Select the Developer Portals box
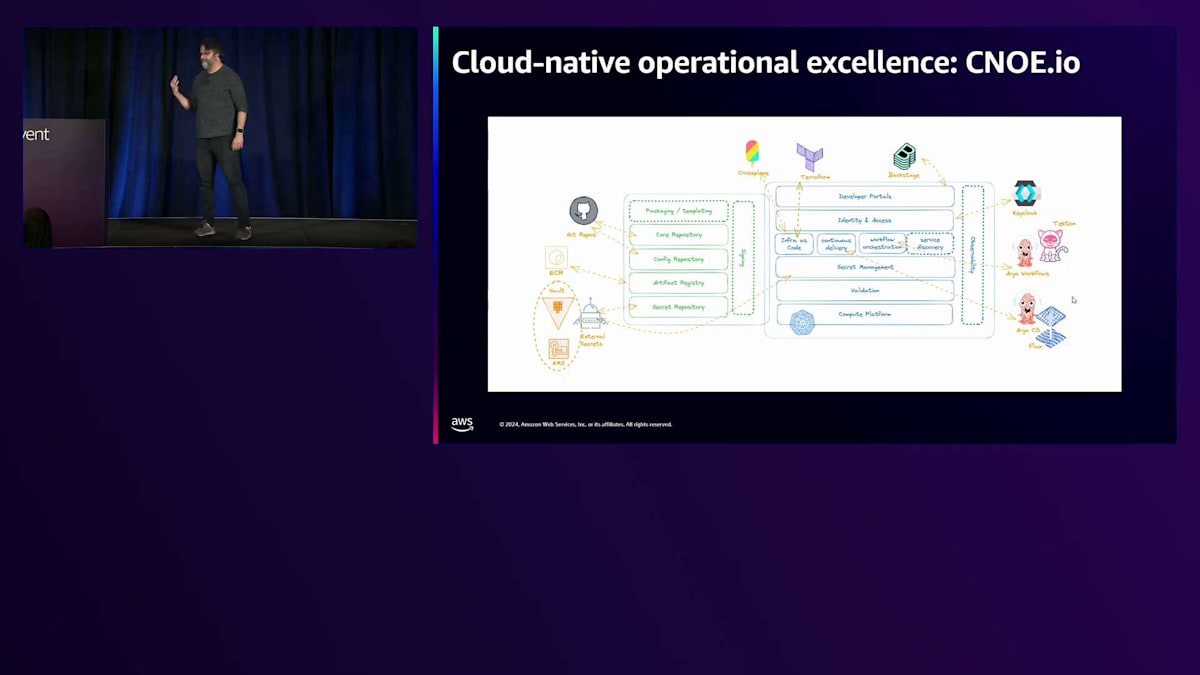Viewport: 1200px width, 675px height. [865, 196]
